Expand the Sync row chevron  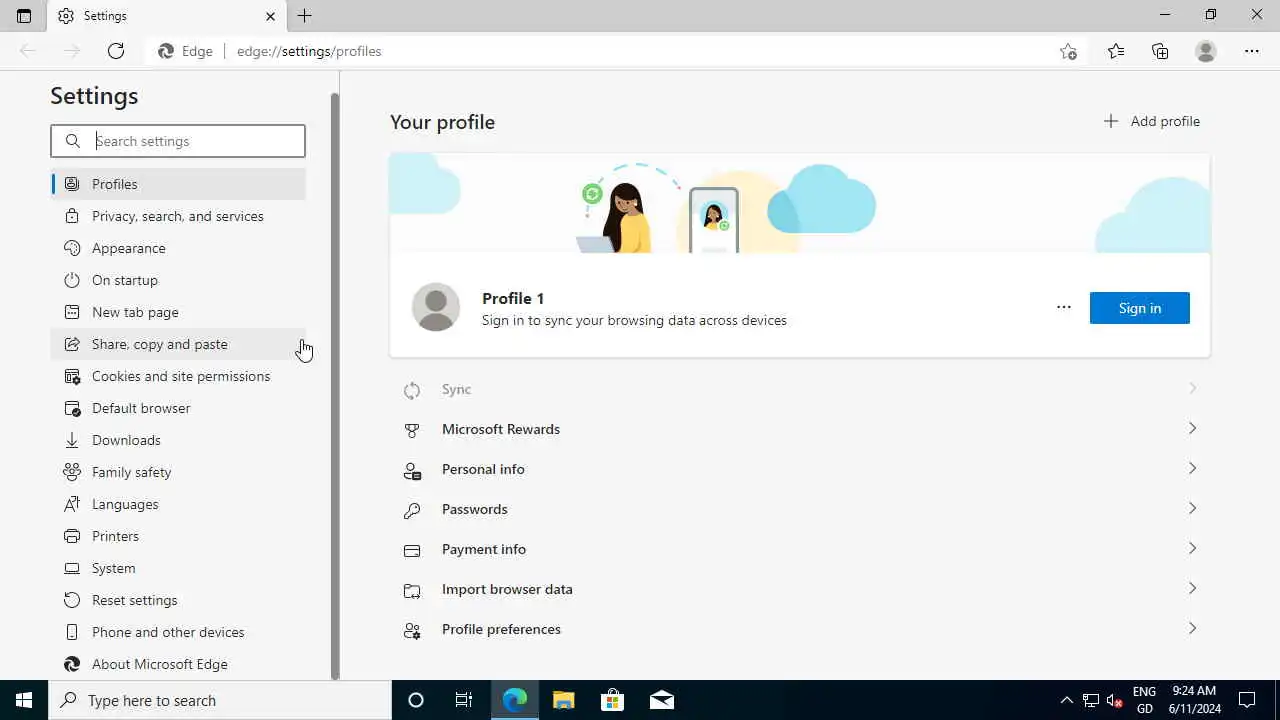[1192, 388]
